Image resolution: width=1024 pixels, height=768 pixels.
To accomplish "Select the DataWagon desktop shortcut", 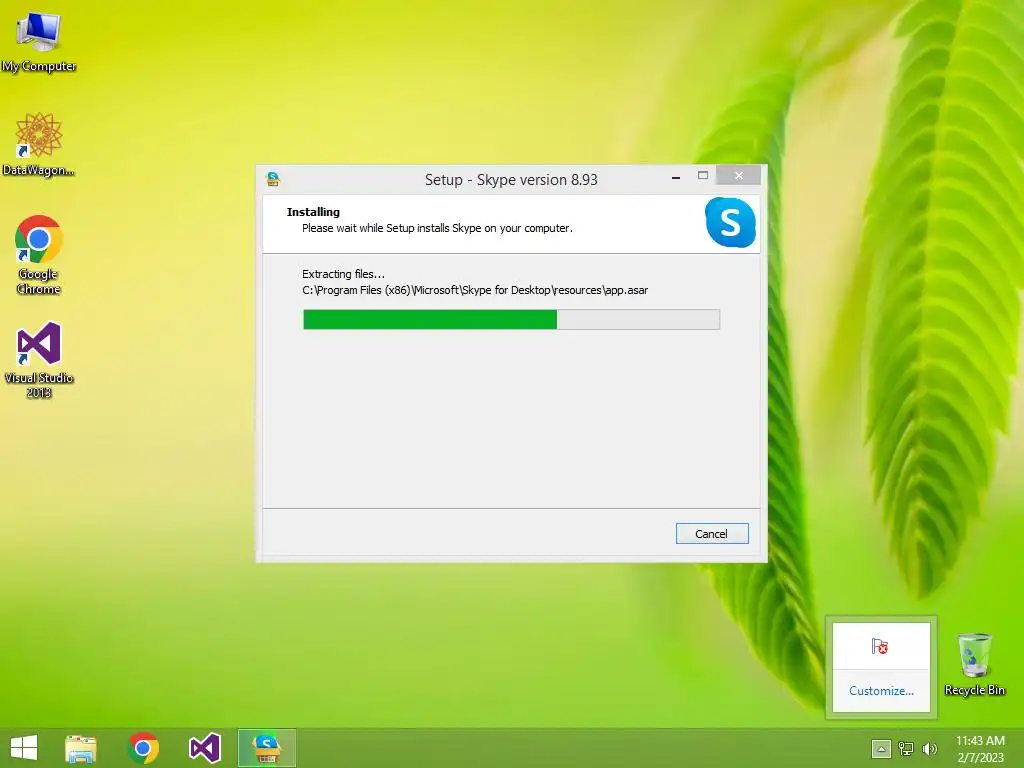I will coord(39,144).
